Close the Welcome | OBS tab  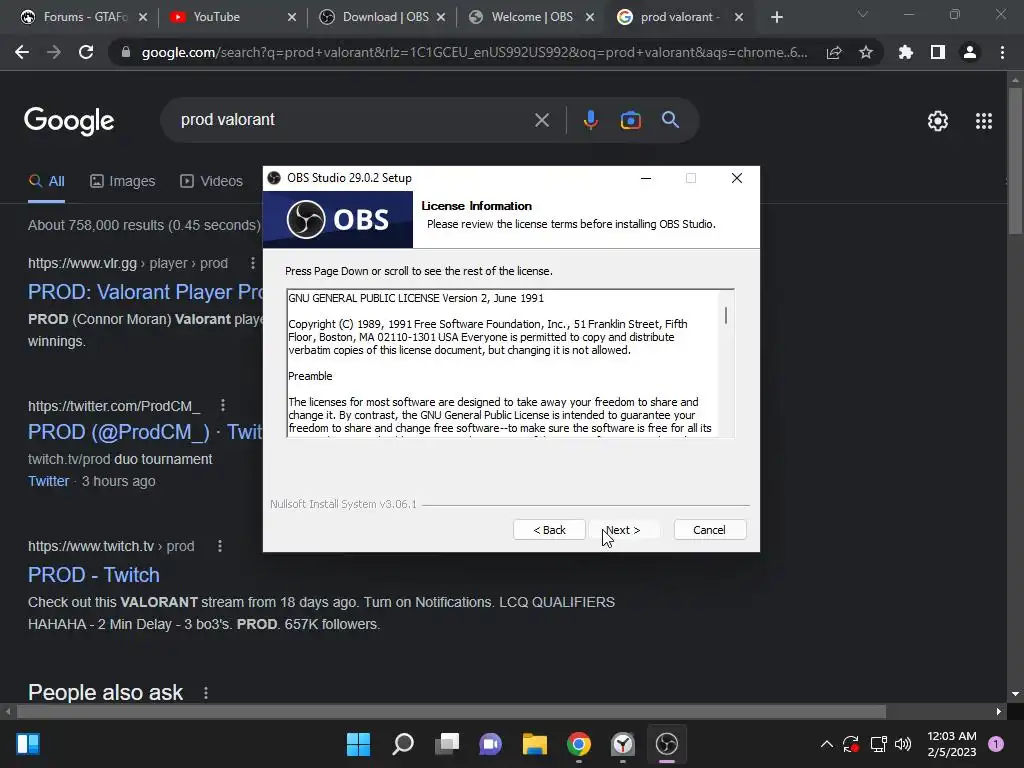pyautogui.click(x=590, y=18)
